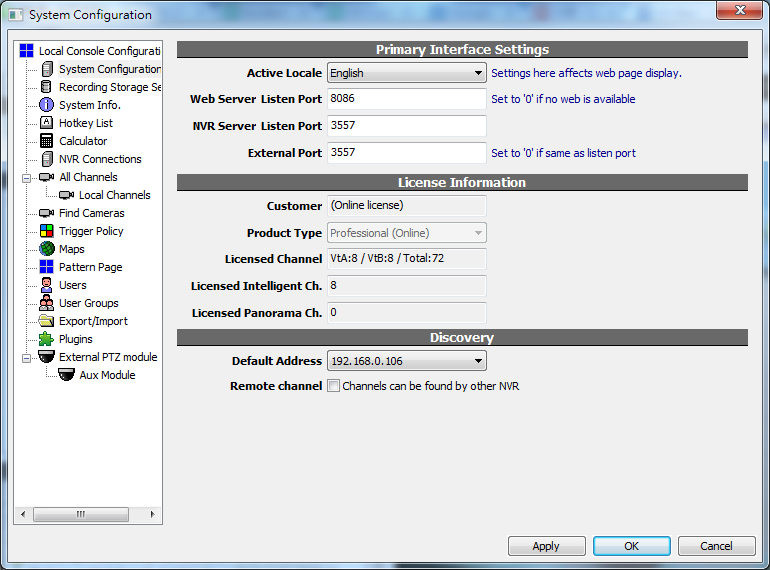Click the tree horizontal scrollbar thumb

[x=81, y=514]
